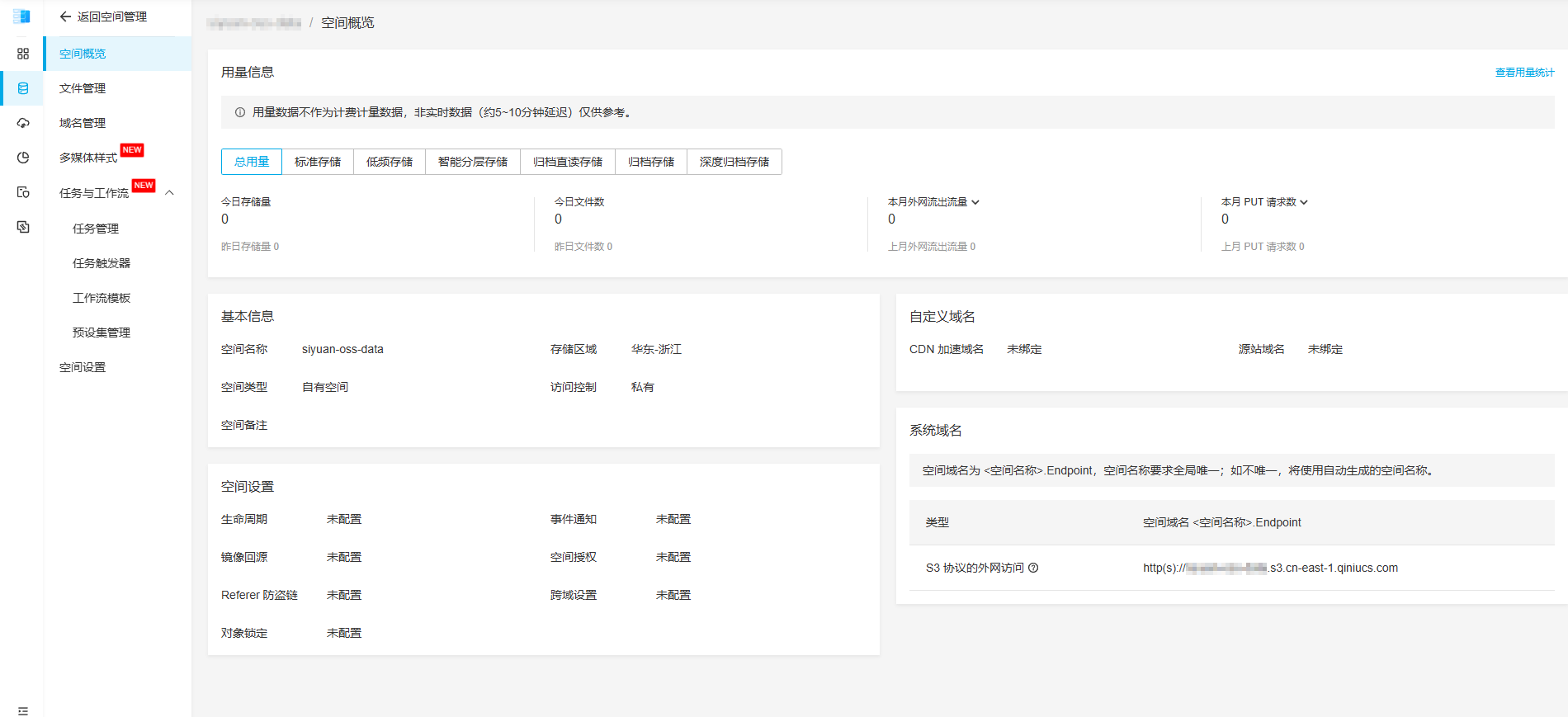The height and width of the screenshot is (717, 1568).
Task: Open the 本月外网流出流量 dropdown
Action: click(x=975, y=202)
